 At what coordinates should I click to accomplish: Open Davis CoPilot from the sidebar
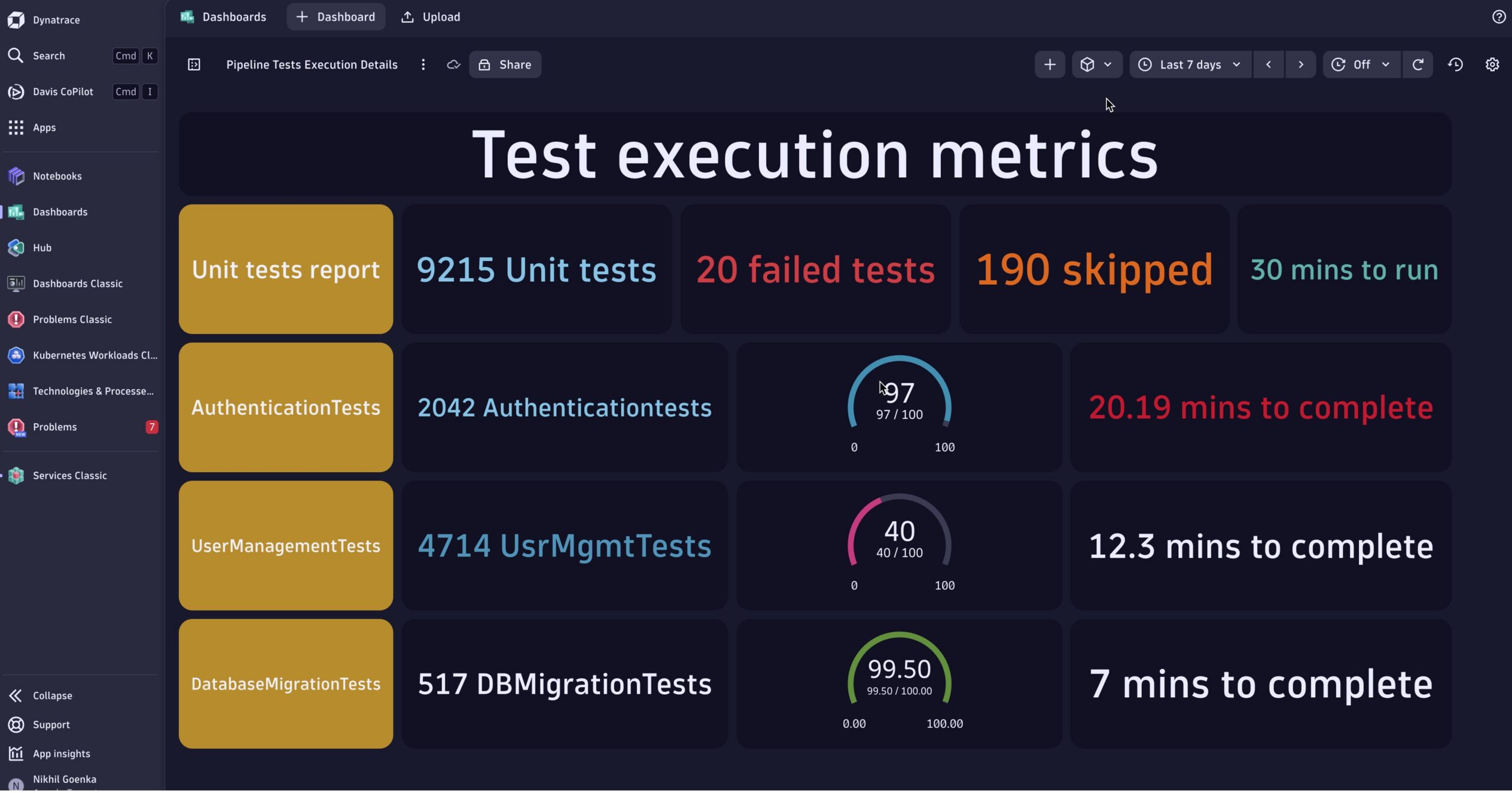pos(63,92)
